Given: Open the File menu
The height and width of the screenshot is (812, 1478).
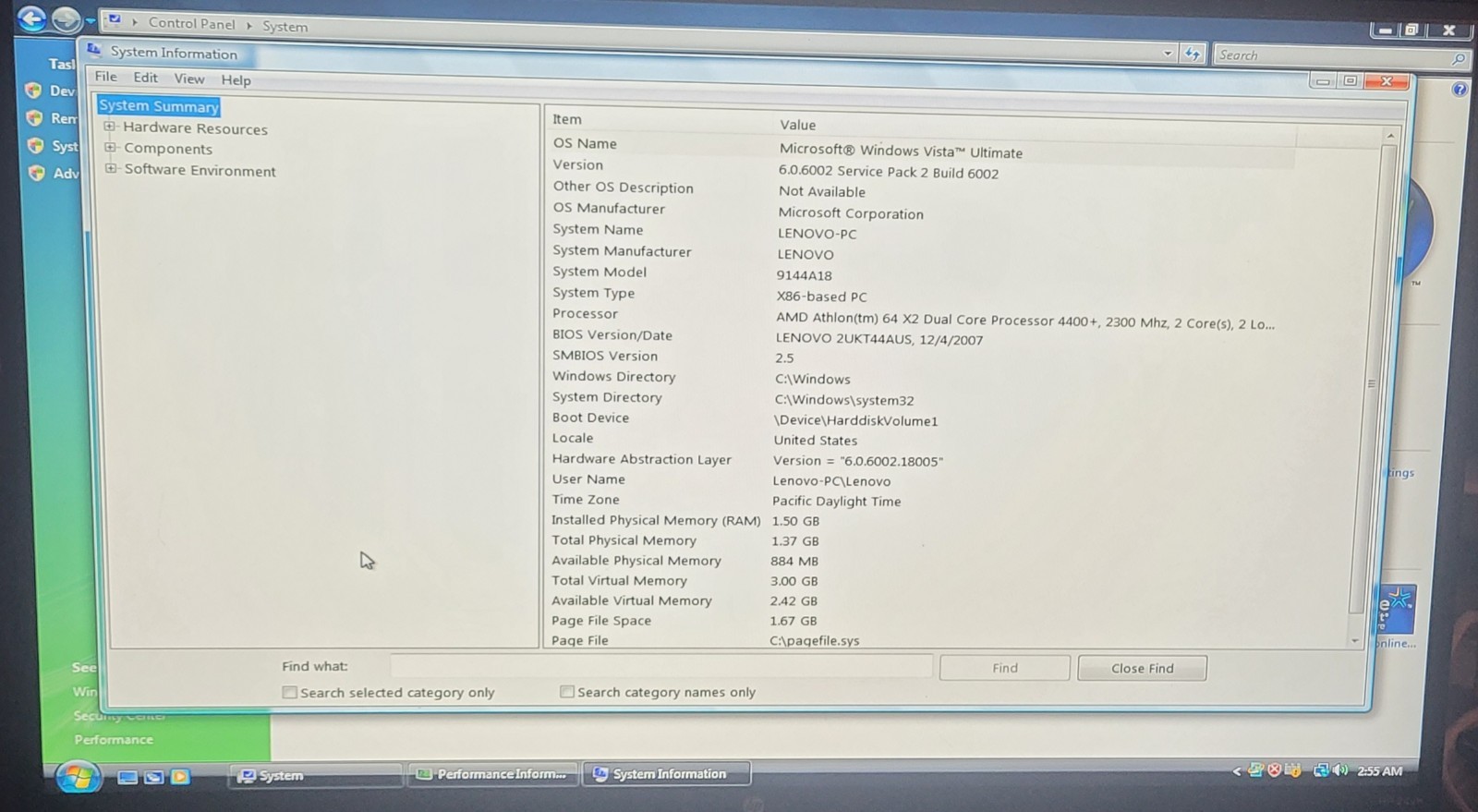Looking at the screenshot, I should pyautogui.click(x=106, y=77).
